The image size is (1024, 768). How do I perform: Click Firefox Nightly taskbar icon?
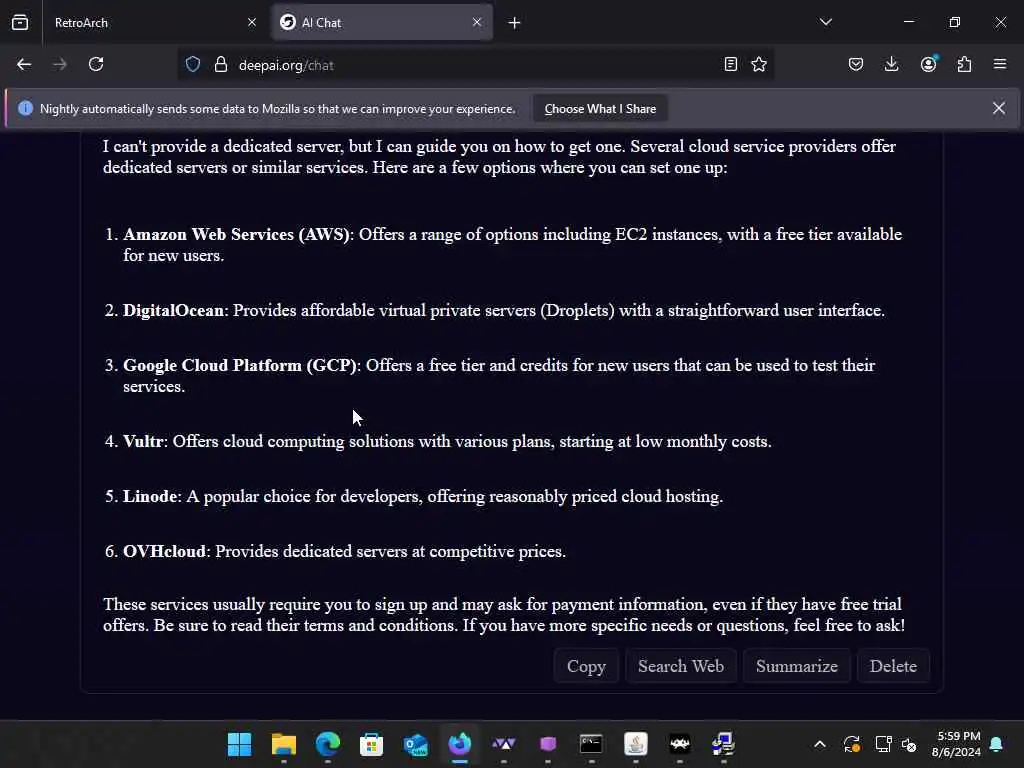(x=460, y=744)
